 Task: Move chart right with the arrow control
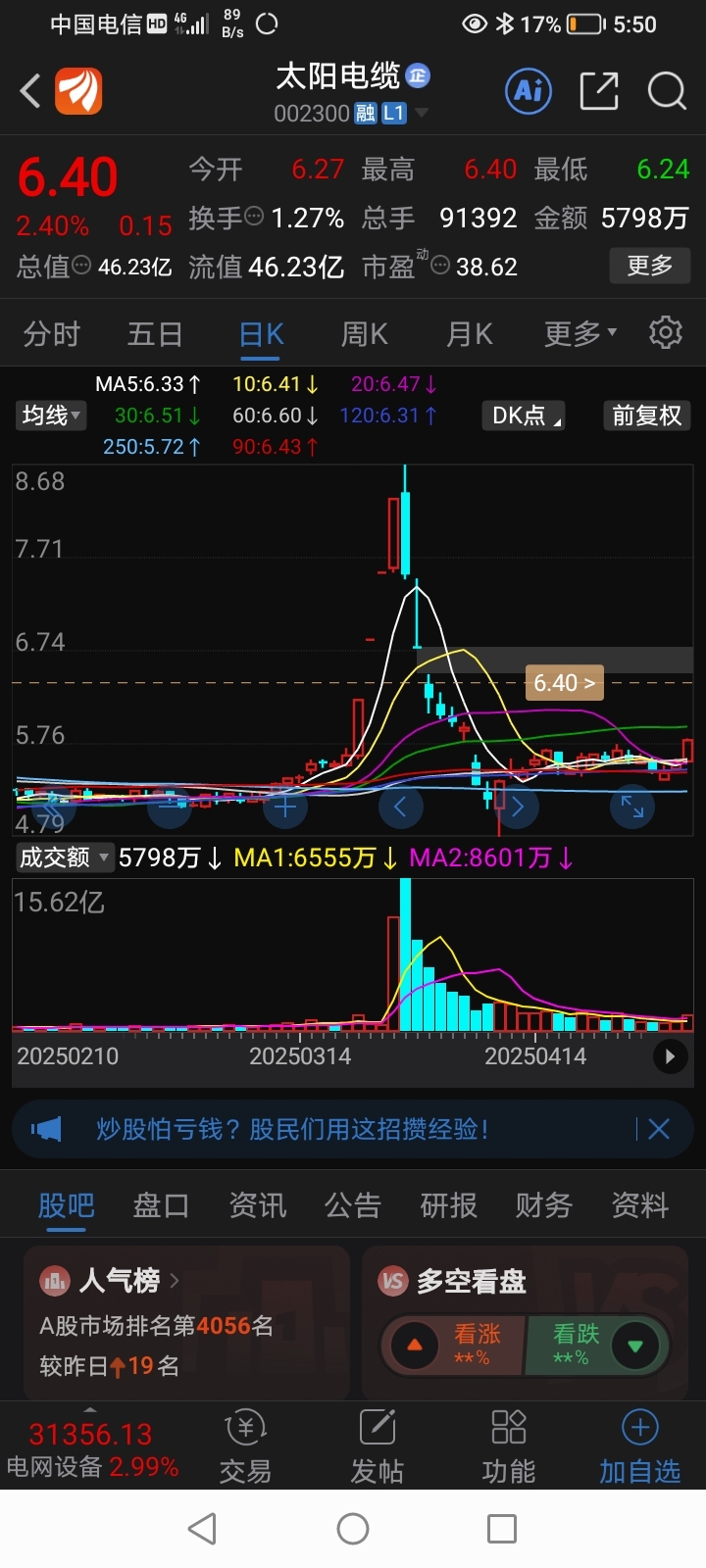coord(517,808)
